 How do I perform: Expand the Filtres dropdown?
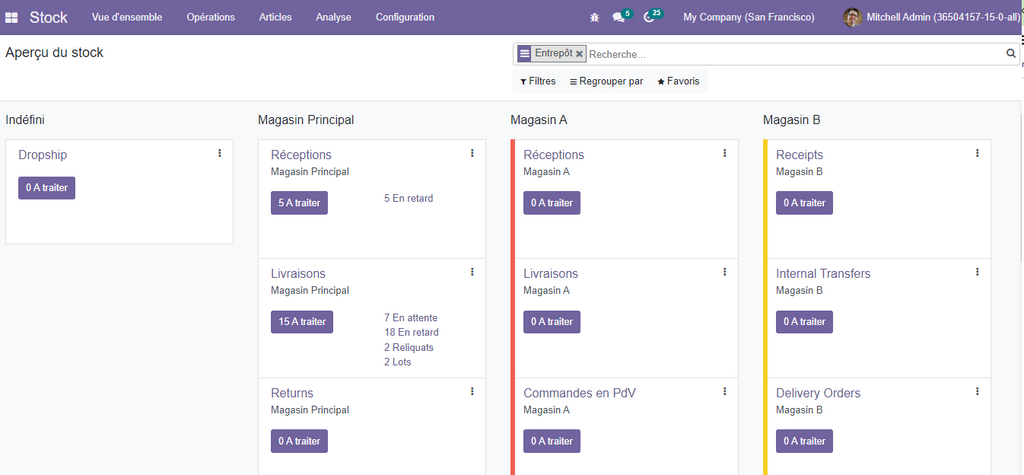point(537,81)
